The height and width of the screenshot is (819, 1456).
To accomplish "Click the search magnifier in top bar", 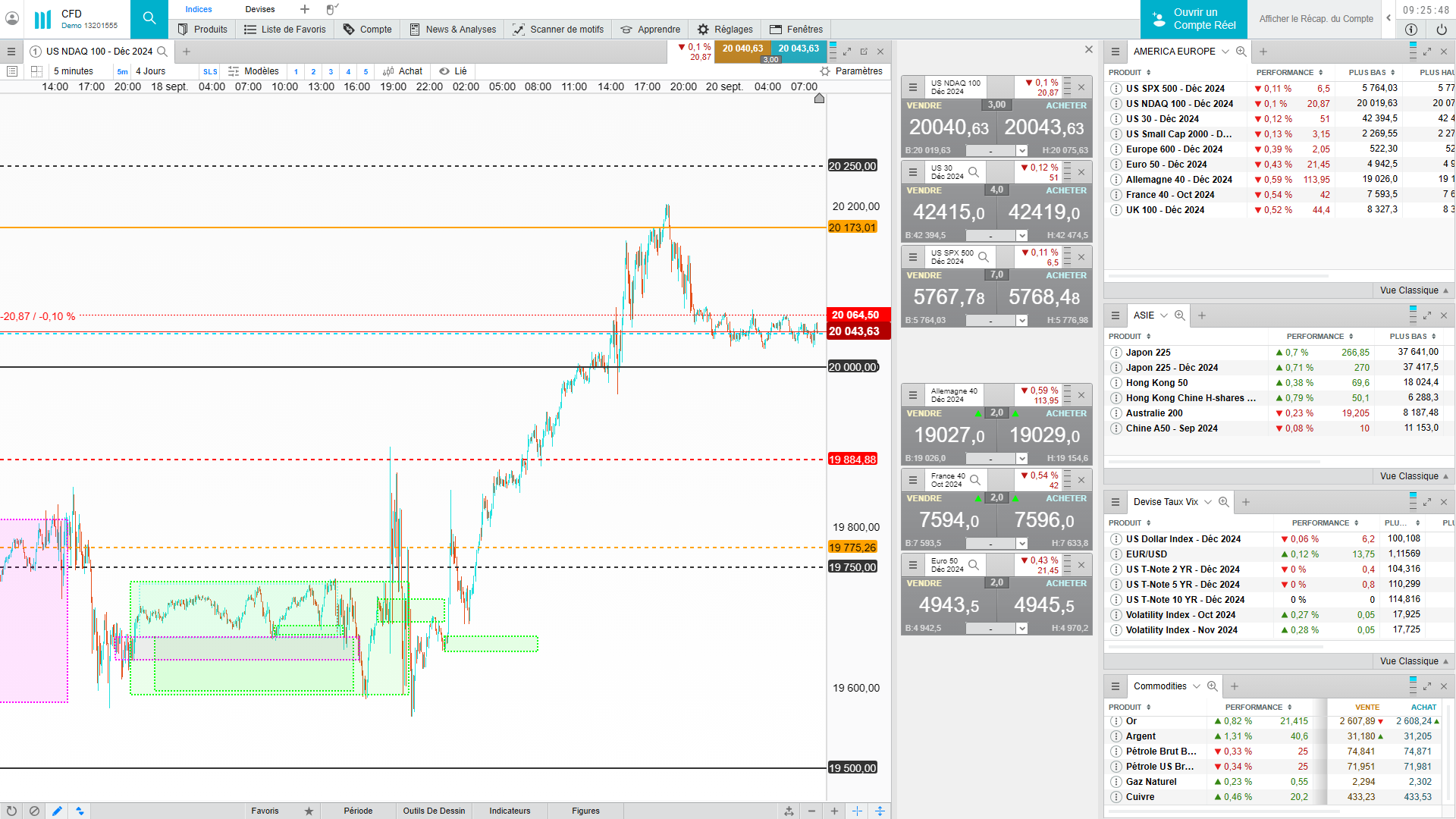I will [149, 18].
